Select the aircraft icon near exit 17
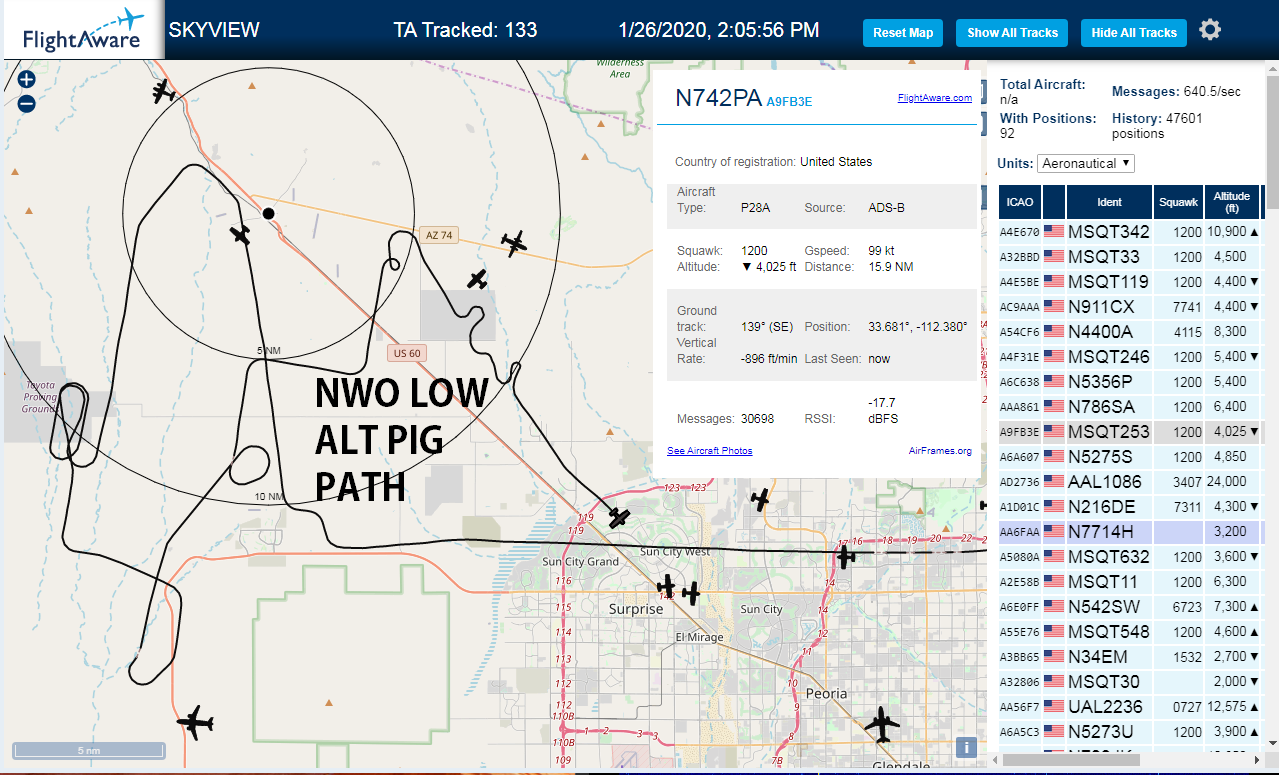Screen dimensions: 1279x775 [846, 556]
